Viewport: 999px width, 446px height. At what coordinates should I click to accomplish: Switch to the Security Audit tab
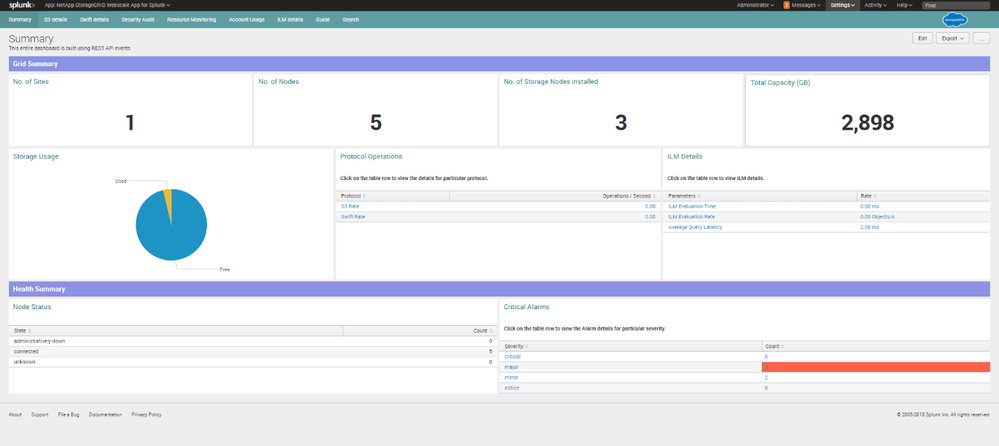[138, 19]
